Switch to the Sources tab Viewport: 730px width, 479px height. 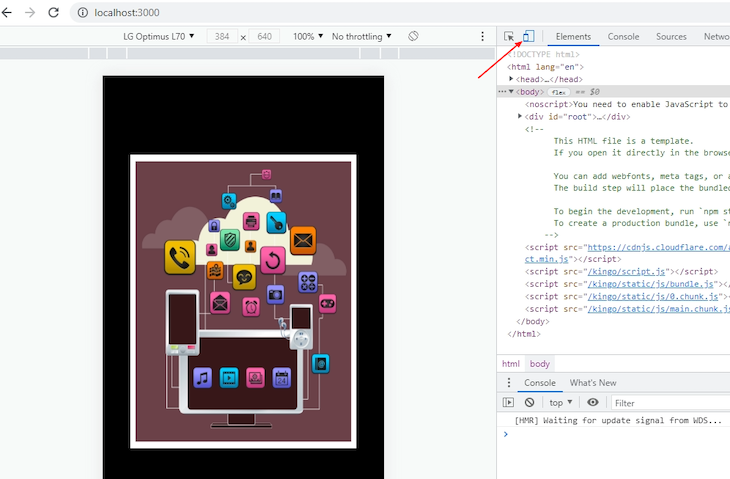pyautogui.click(x=671, y=36)
